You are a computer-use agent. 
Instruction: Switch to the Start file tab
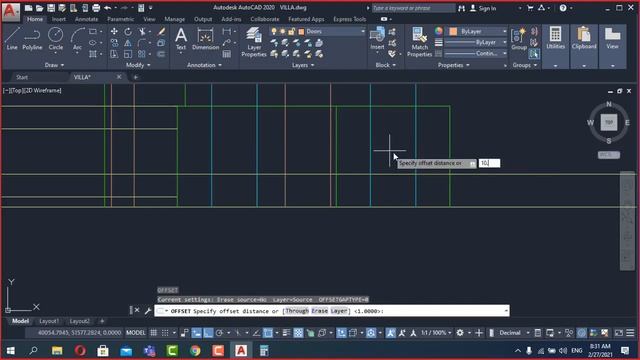click(x=22, y=77)
